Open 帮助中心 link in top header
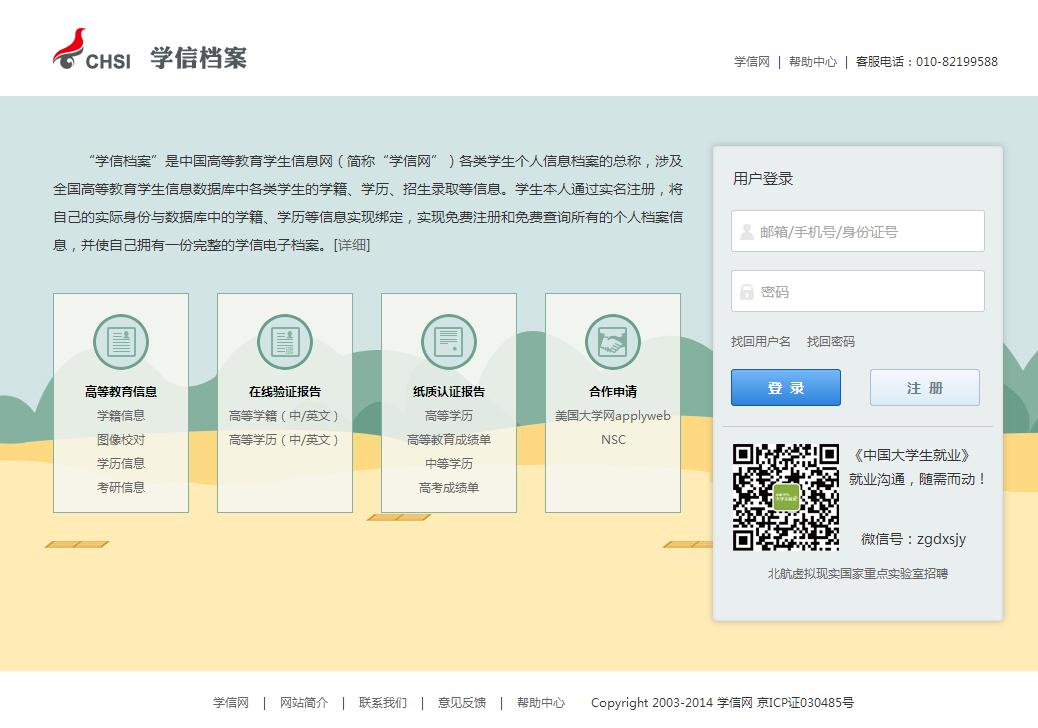This screenshot has height=728, width=1038. 813,62
